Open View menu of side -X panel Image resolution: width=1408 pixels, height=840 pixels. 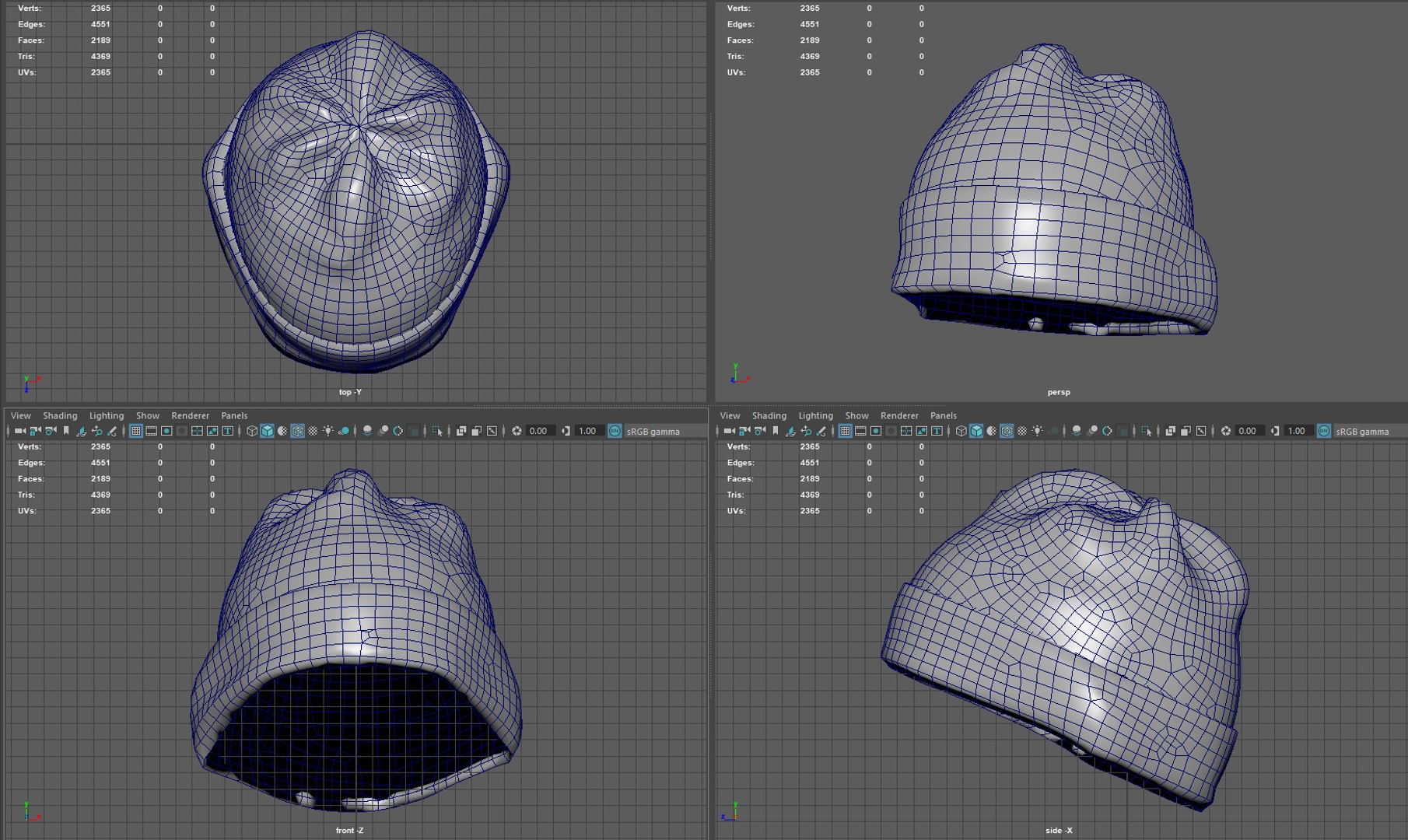730,415
